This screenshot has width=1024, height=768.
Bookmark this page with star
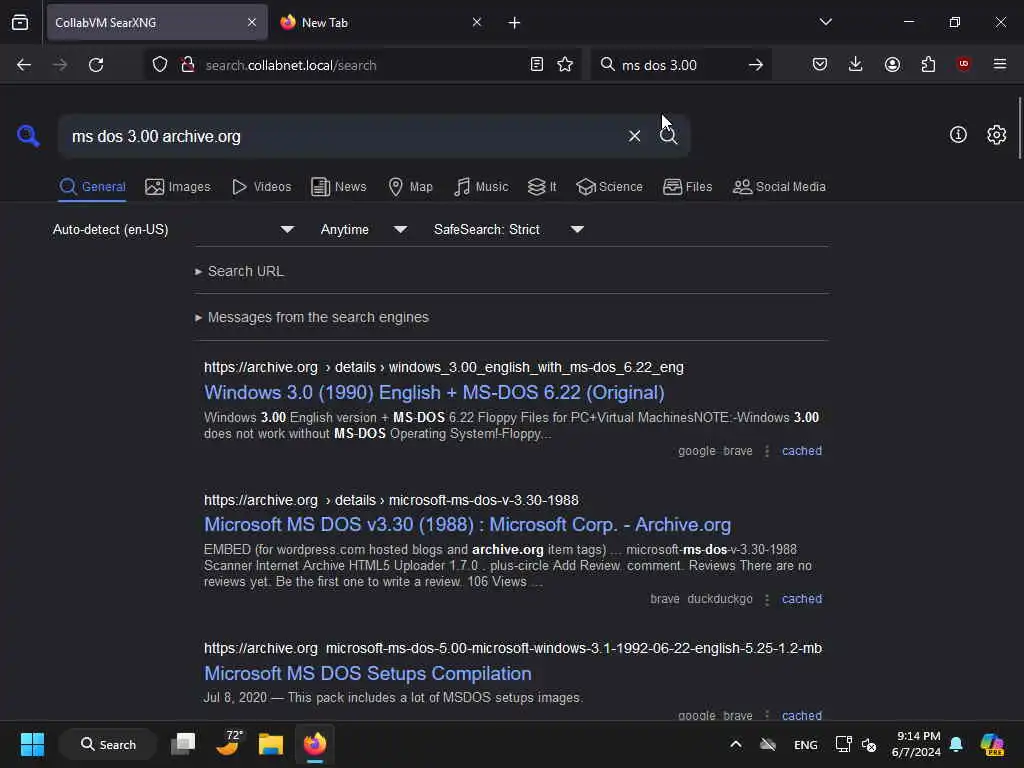(566, 65)
